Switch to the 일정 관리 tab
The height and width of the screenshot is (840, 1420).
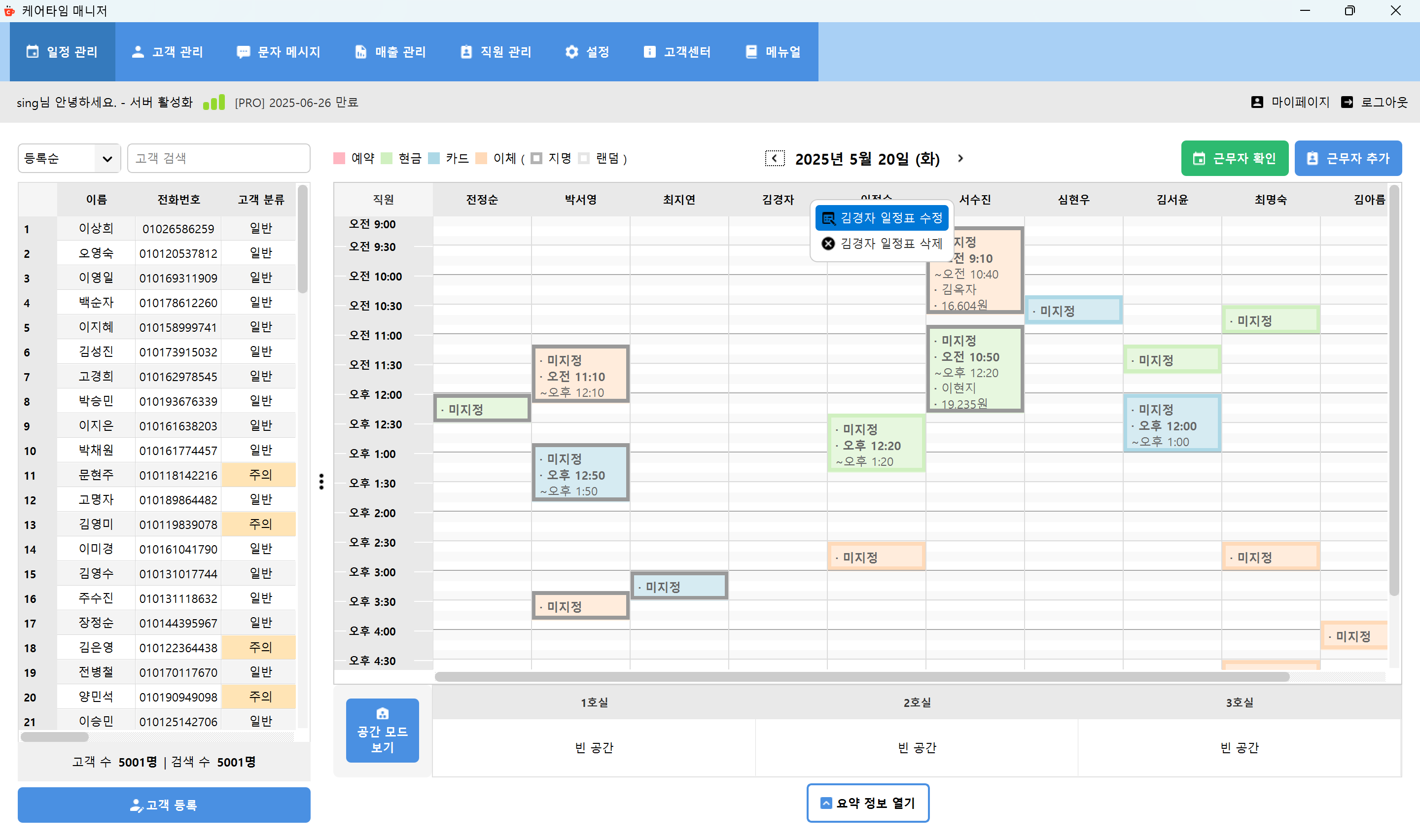coord(63,51)
